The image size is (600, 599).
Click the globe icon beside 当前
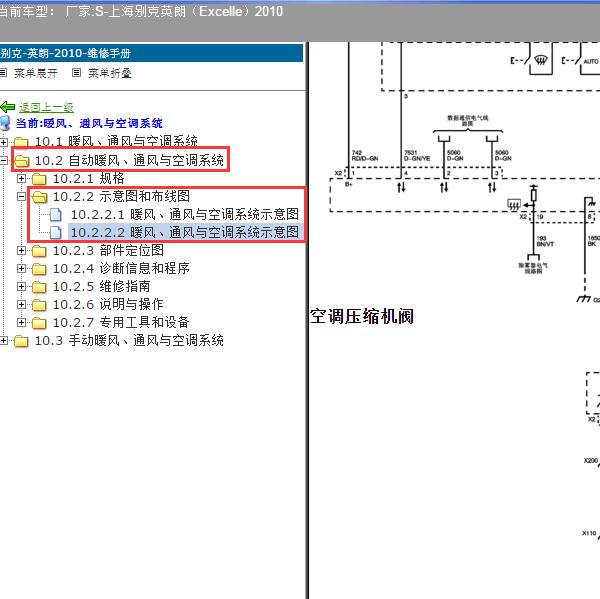[5, 123]
